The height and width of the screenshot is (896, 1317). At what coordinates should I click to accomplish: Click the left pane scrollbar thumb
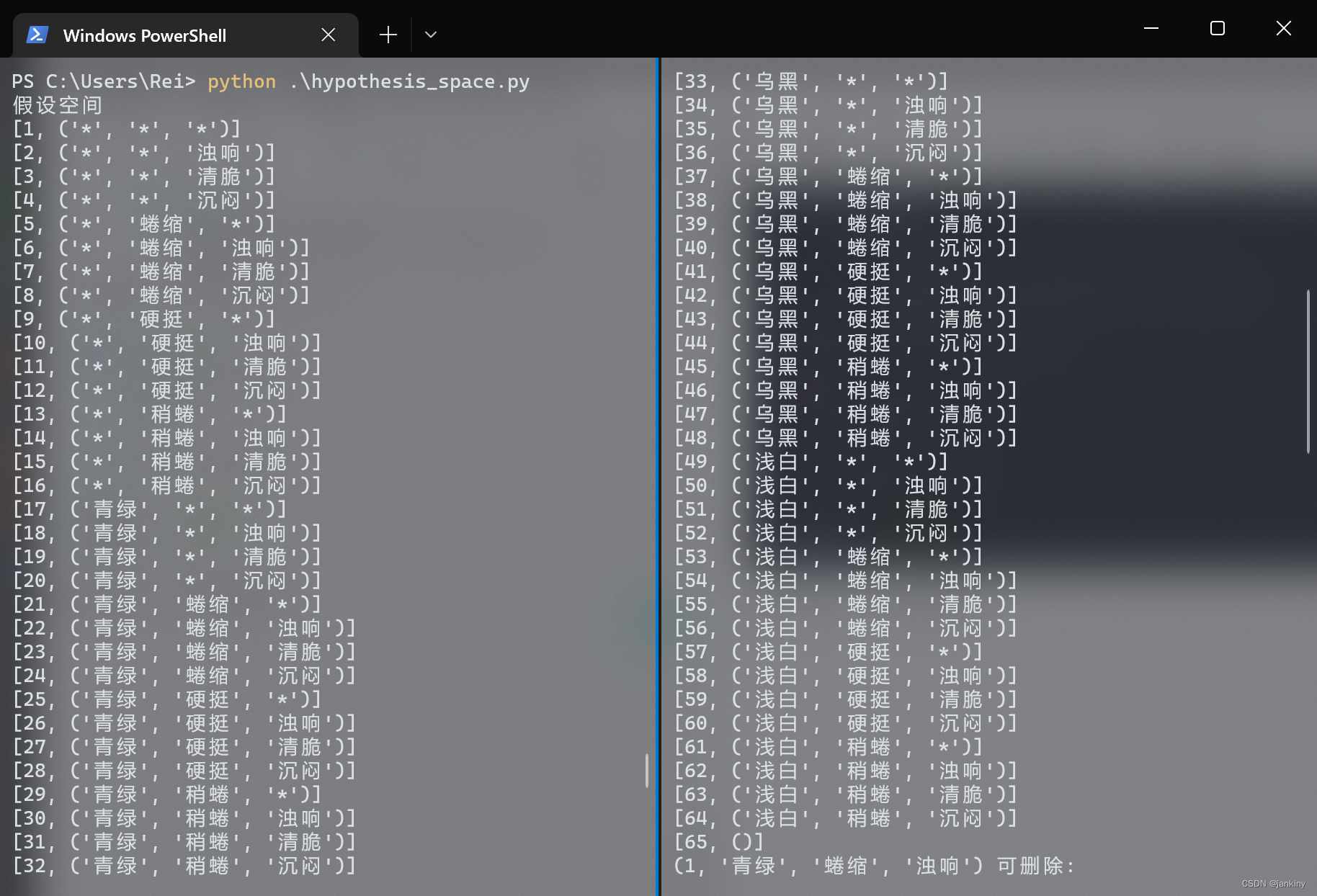coord(646,771)
